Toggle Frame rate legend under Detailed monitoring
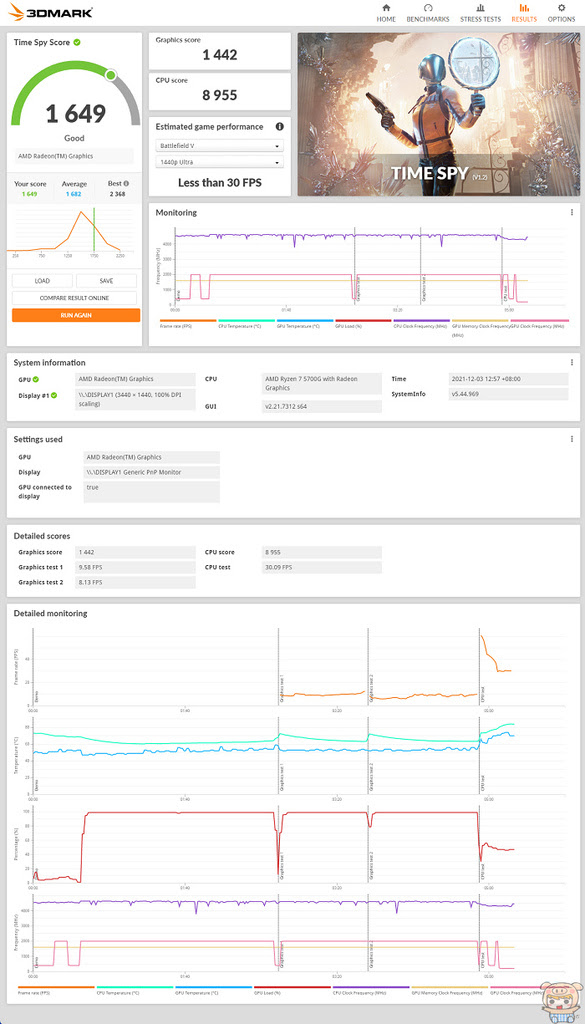The height and width of the screenshot is (1024, 585). click(x=56, y=990)
